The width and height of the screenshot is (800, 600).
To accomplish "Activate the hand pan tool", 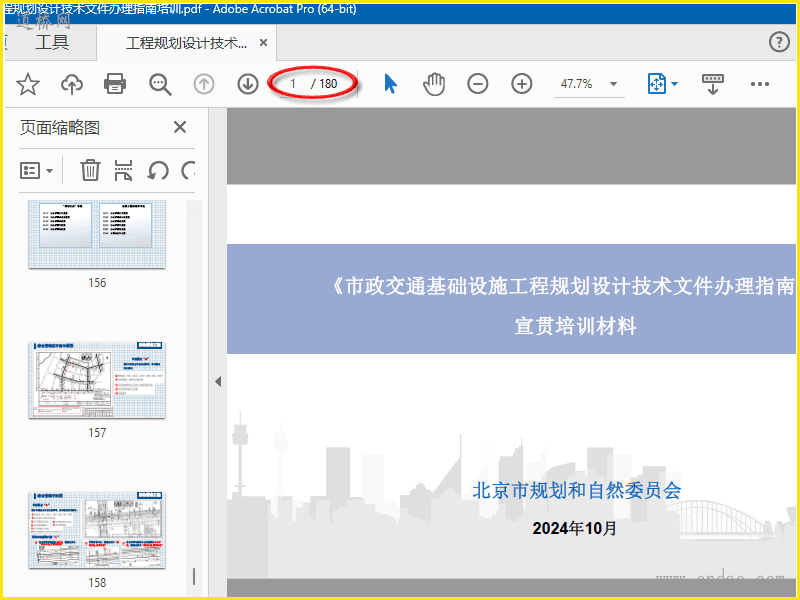I will pyautogui.click(x=434, y=84).
